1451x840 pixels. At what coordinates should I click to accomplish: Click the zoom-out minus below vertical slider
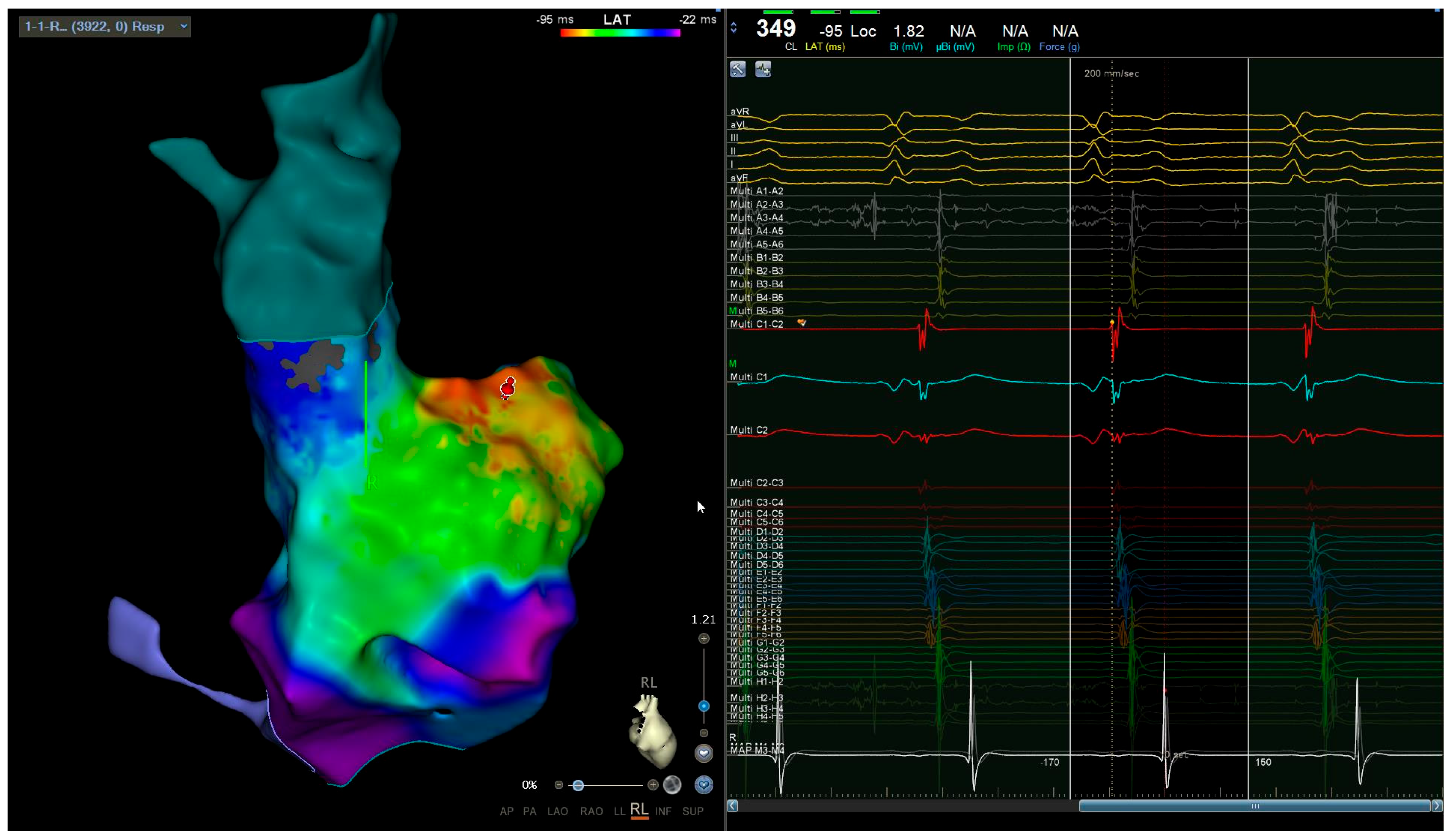(704, 733)
